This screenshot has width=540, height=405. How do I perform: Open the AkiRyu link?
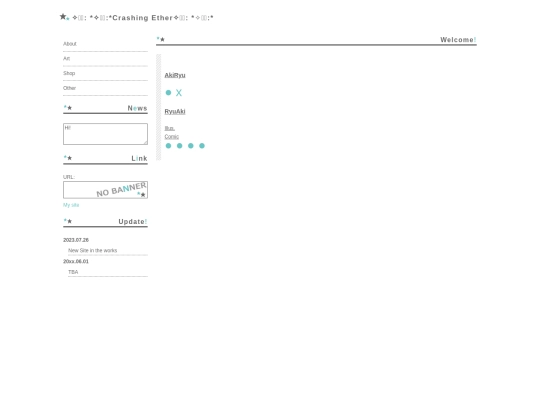(175, 75)
